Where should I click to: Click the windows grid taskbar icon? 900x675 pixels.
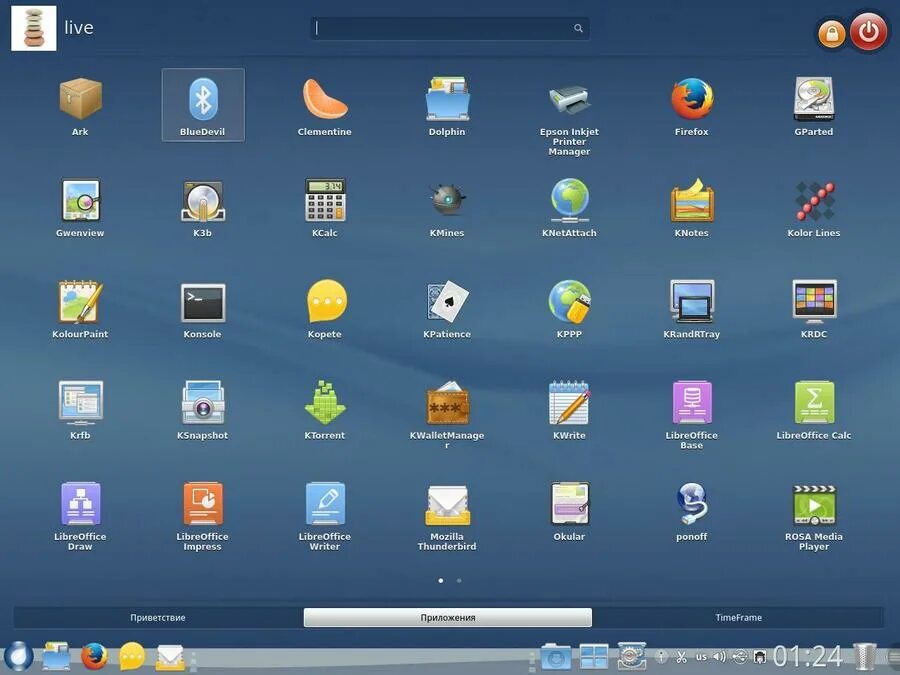coord(594,656)
